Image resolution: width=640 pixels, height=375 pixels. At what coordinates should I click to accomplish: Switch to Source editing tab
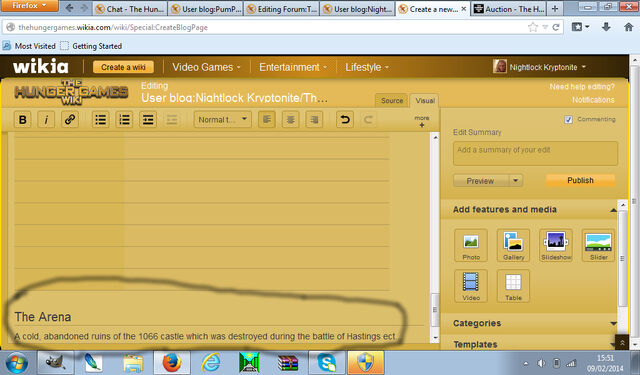392,100
